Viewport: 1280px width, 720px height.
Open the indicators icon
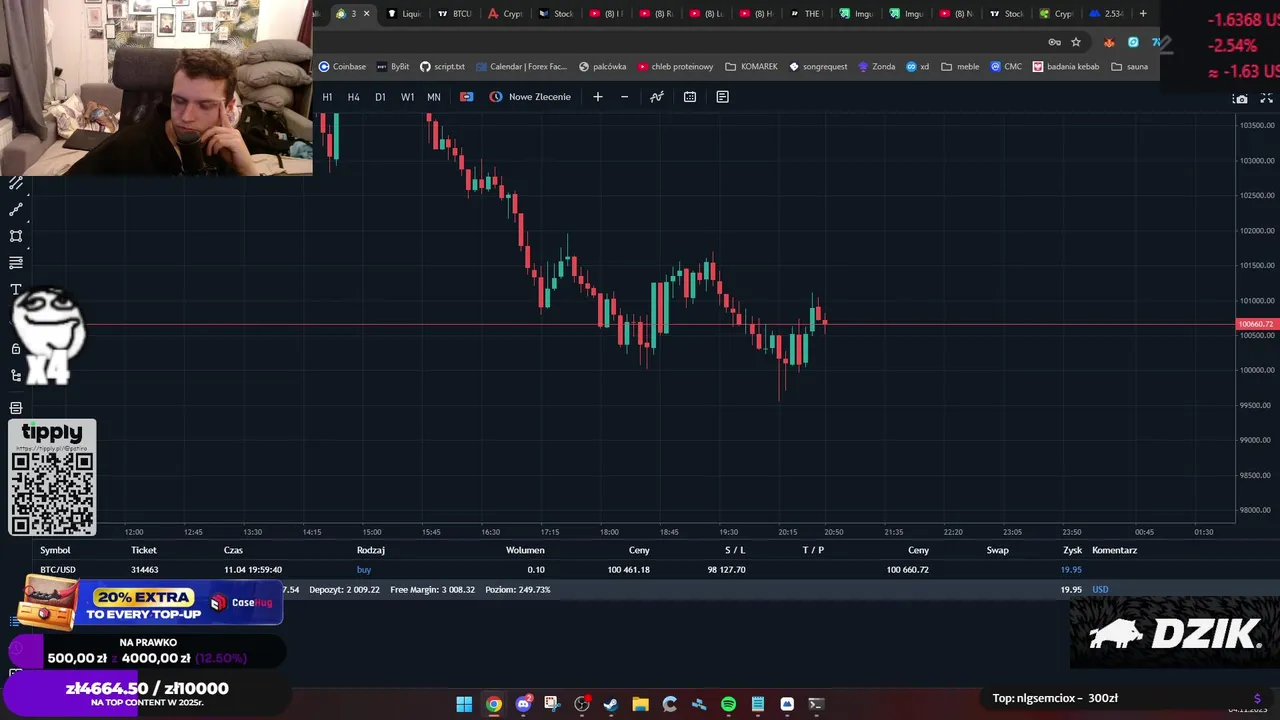click(657, 97)
